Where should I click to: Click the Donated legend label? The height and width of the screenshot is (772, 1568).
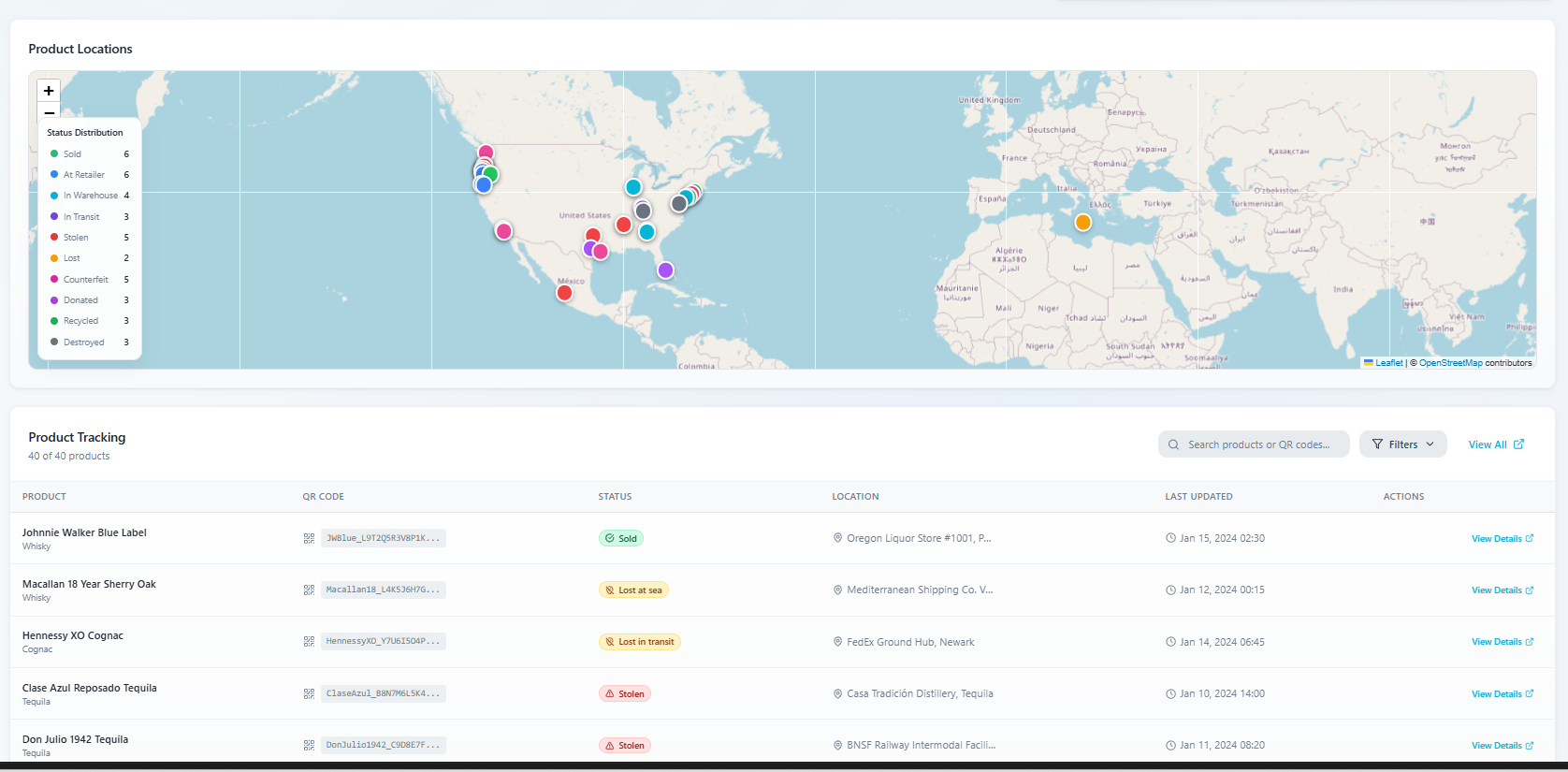point(80,300)
